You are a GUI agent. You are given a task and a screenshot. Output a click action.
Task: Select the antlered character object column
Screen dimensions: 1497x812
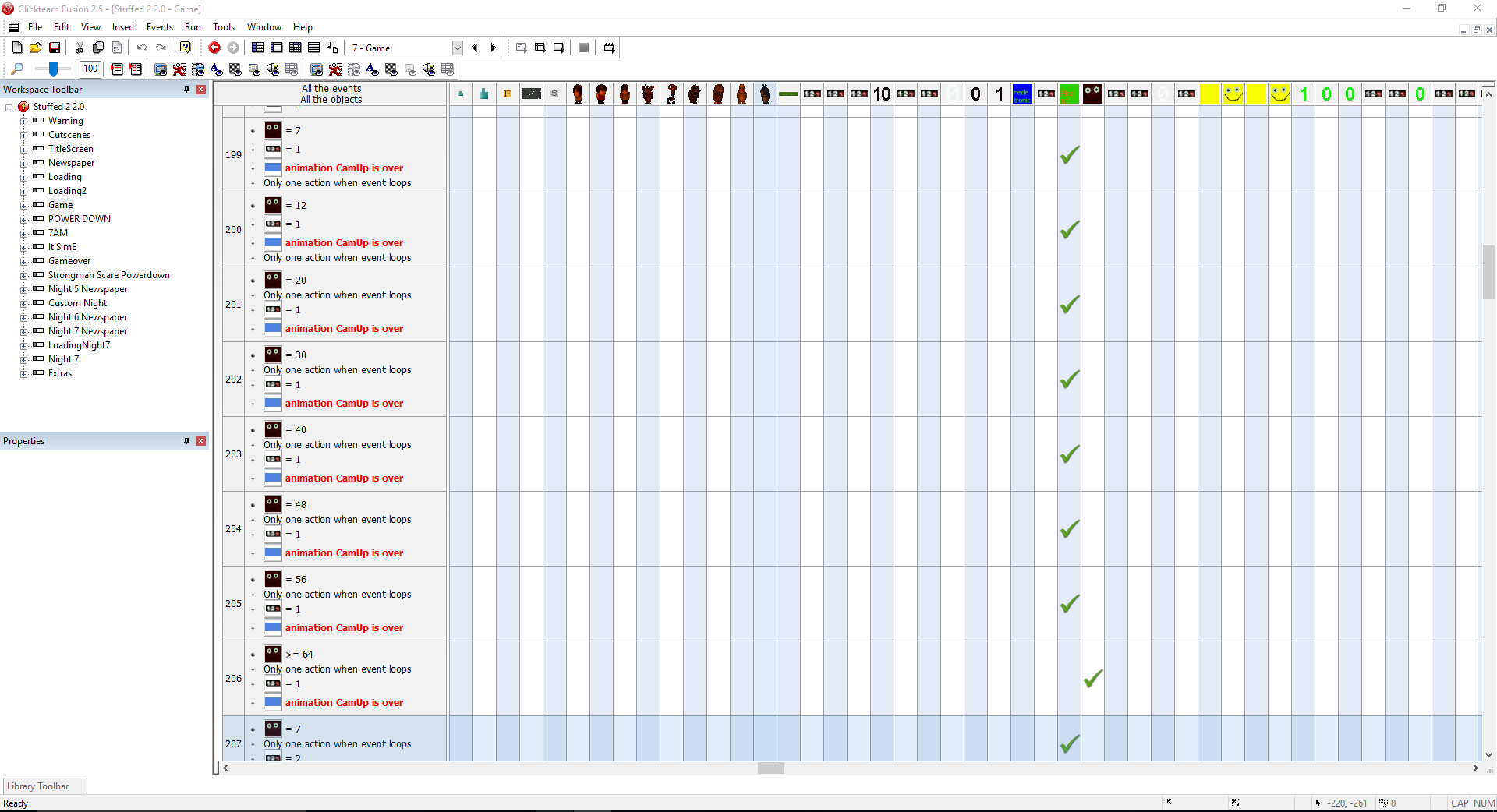point(648,94)
